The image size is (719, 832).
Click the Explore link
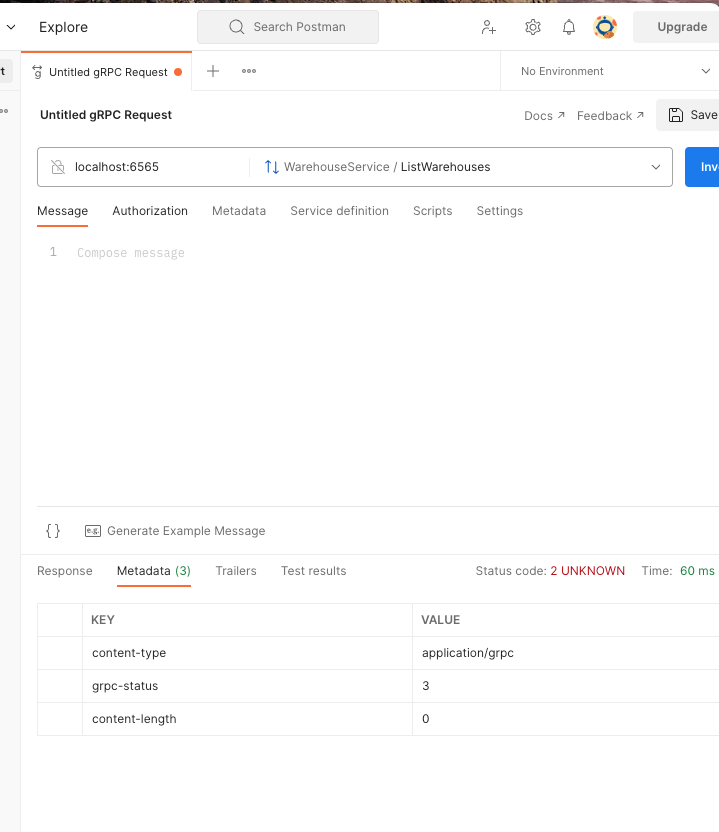[x=63, y=27]
